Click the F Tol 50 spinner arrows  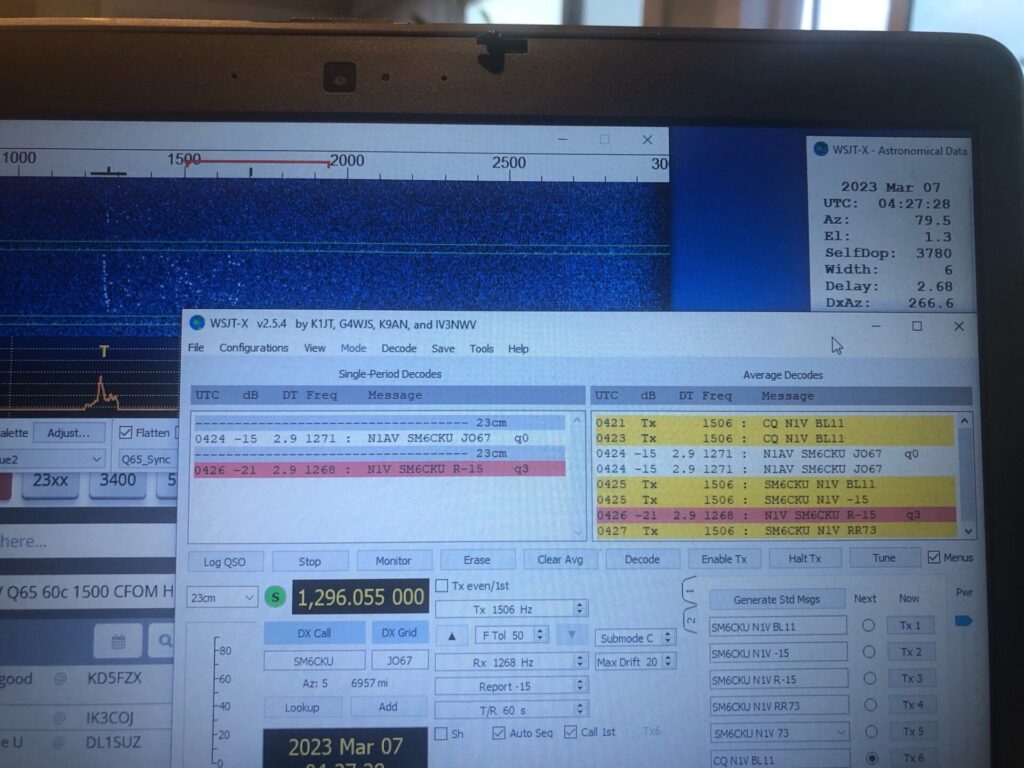pyautogui.click(x=540, y=635)
